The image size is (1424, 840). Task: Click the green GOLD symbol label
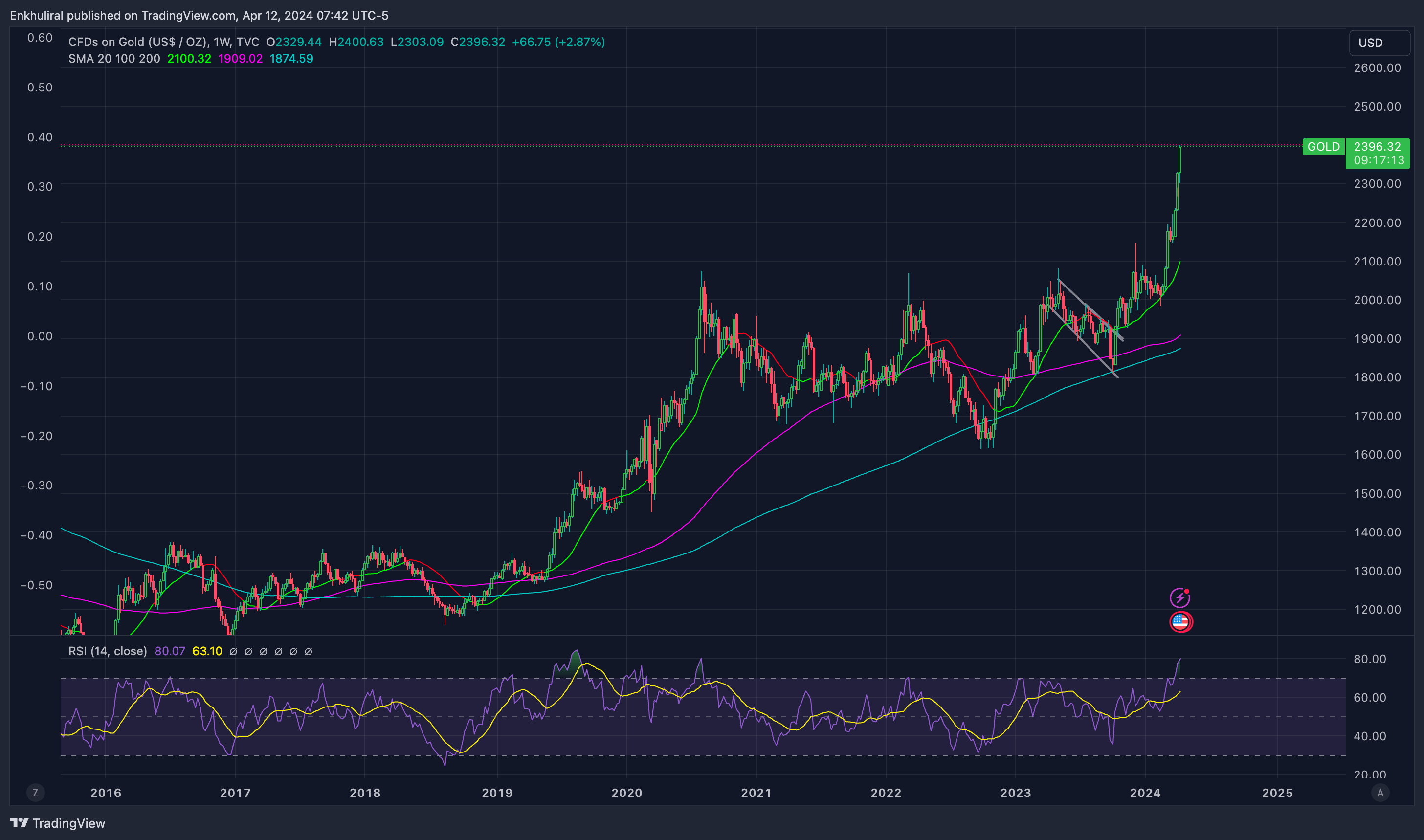1323,147
